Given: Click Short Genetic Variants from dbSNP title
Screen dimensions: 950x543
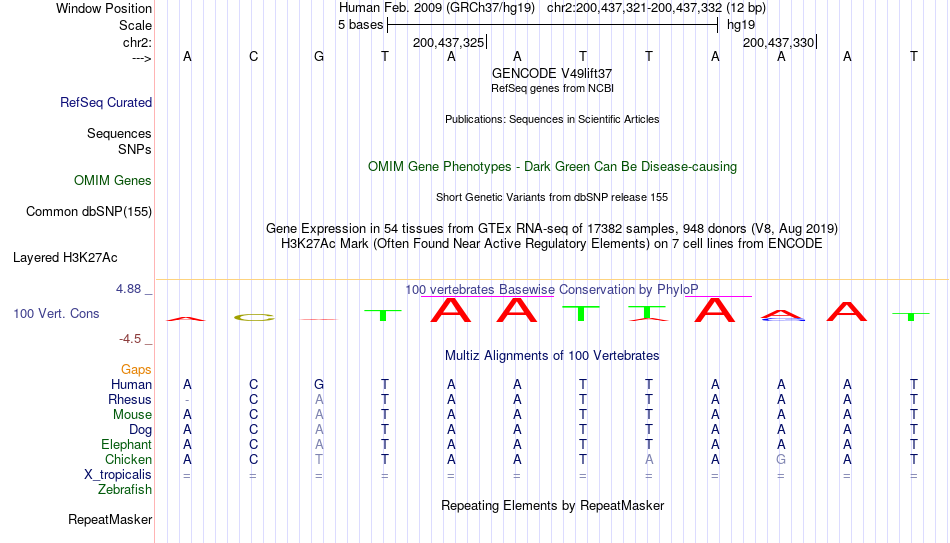Looking at the screenshot, I should pos(552,198).
